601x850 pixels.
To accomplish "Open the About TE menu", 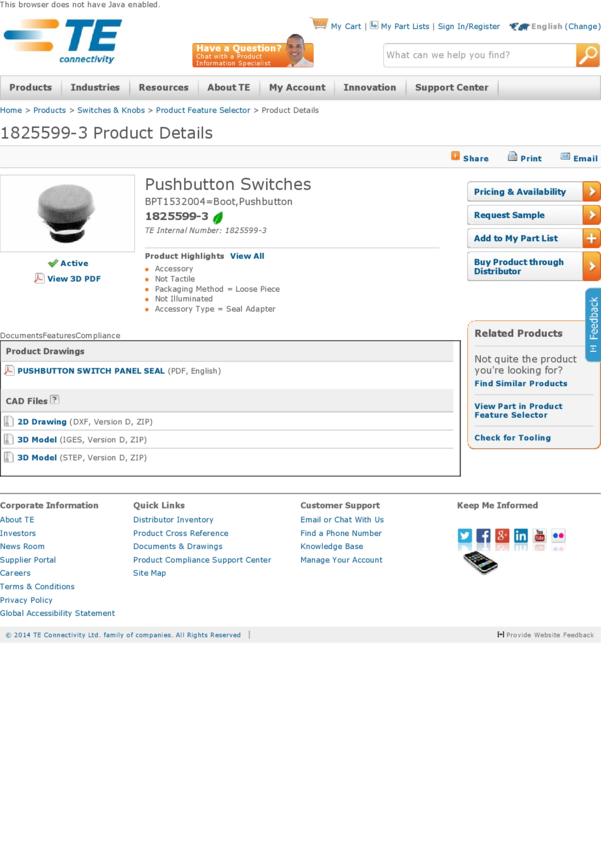I will click(x=229, y=87).
